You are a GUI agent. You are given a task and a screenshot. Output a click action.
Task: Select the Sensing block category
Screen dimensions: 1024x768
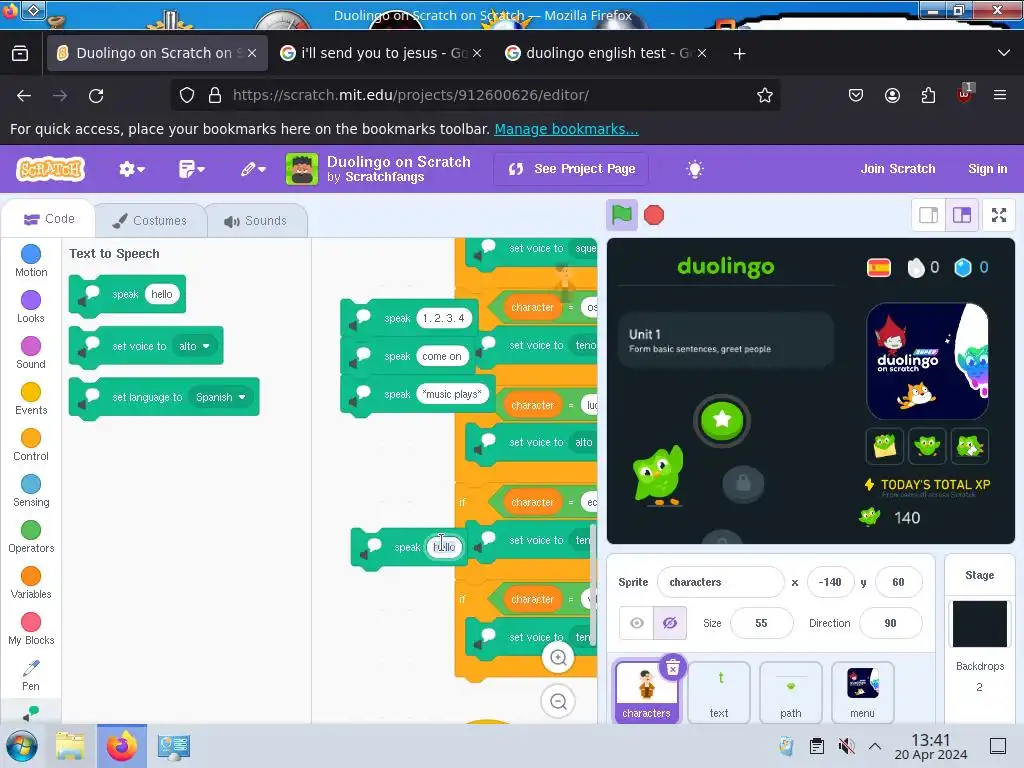(31, 491)
